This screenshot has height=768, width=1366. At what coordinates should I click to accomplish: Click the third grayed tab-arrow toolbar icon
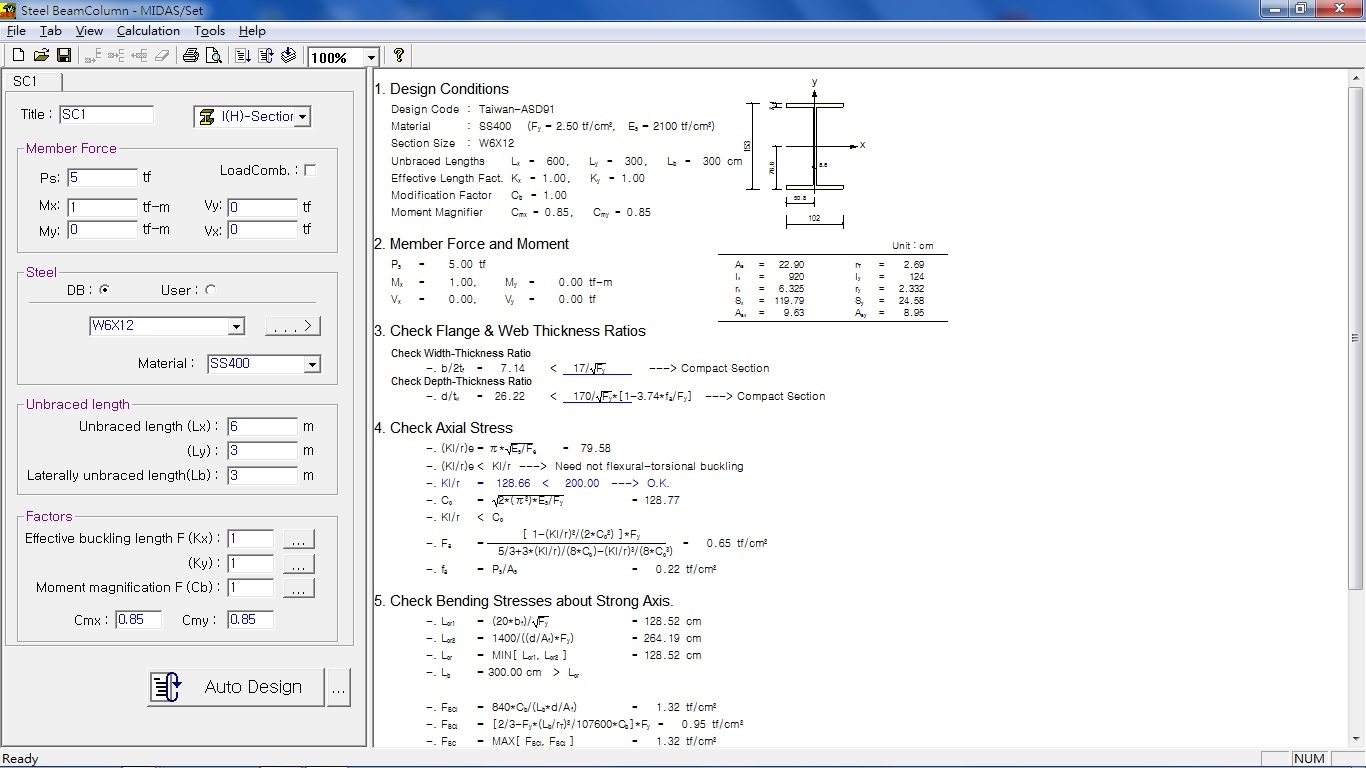coord(139,56)
